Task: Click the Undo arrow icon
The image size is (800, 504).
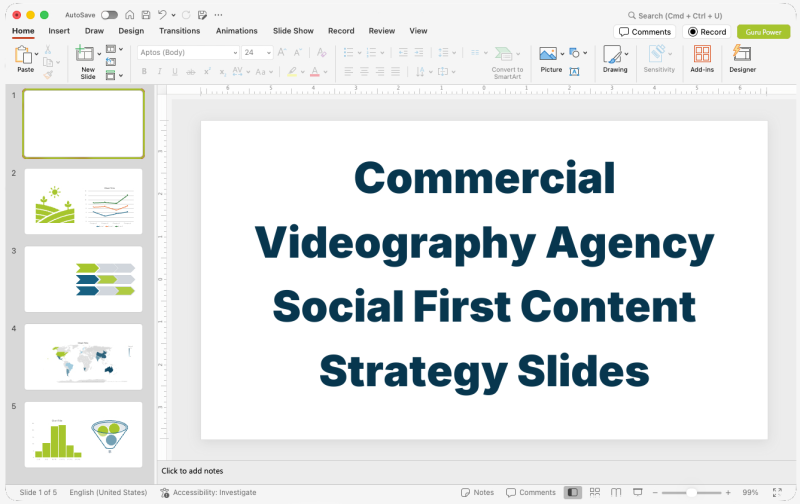Action: click(x=162, y=15)
